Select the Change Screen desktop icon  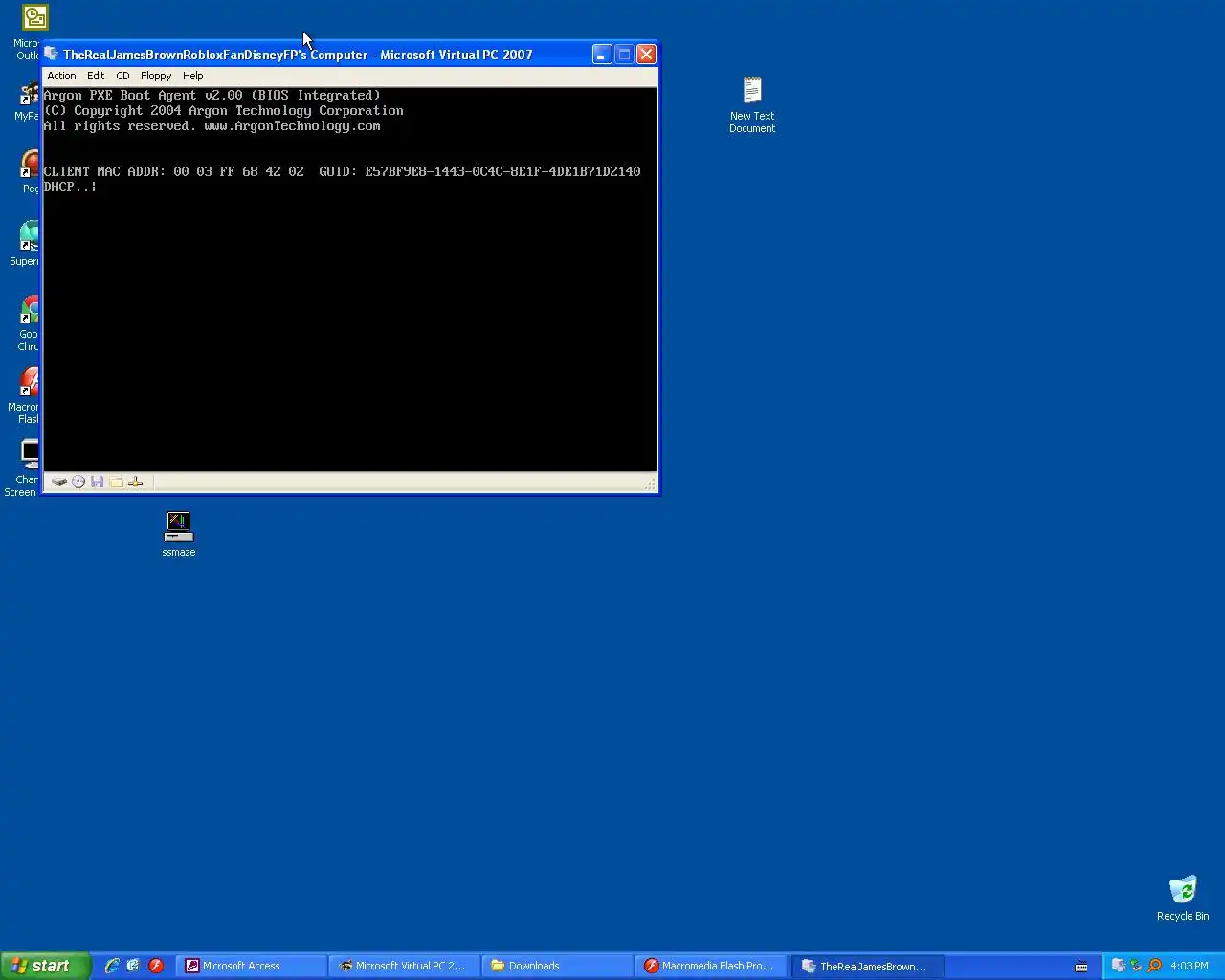[22, 468]
